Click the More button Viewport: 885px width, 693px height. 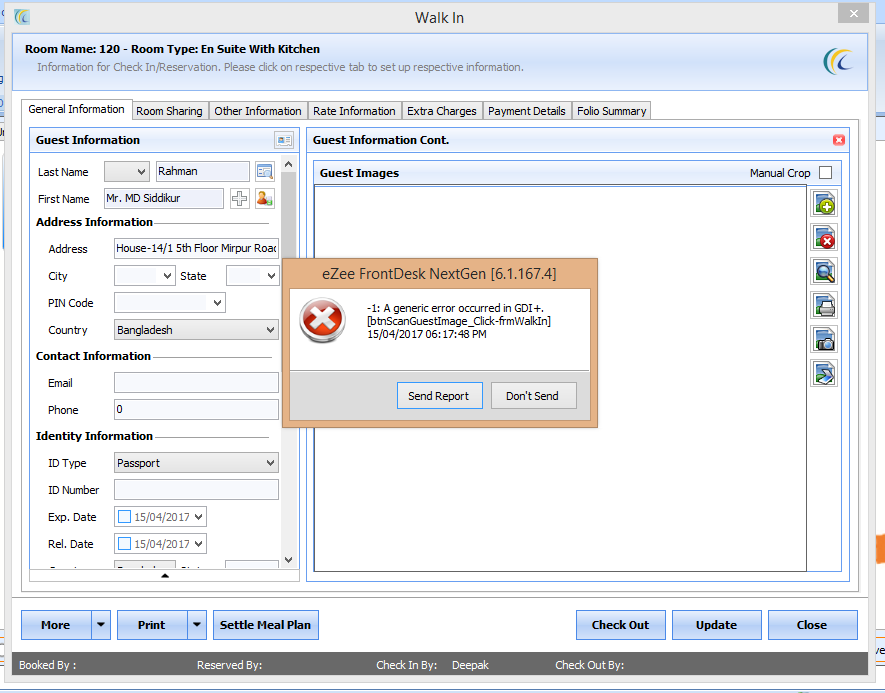click(x=56, y=625)
